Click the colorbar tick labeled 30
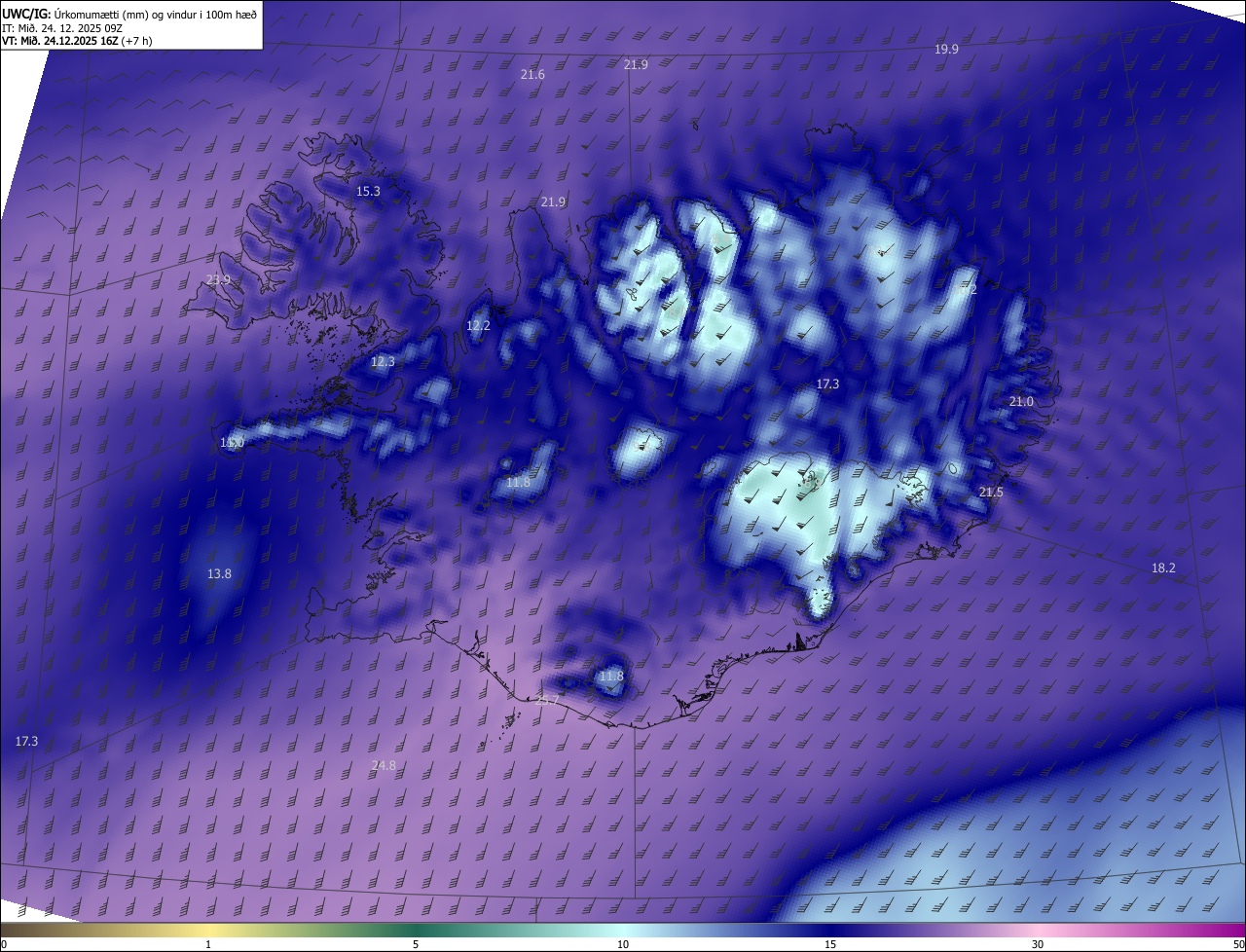Image resolution: width=1246 pixels, height=952 pixels. coord(1038,944)
